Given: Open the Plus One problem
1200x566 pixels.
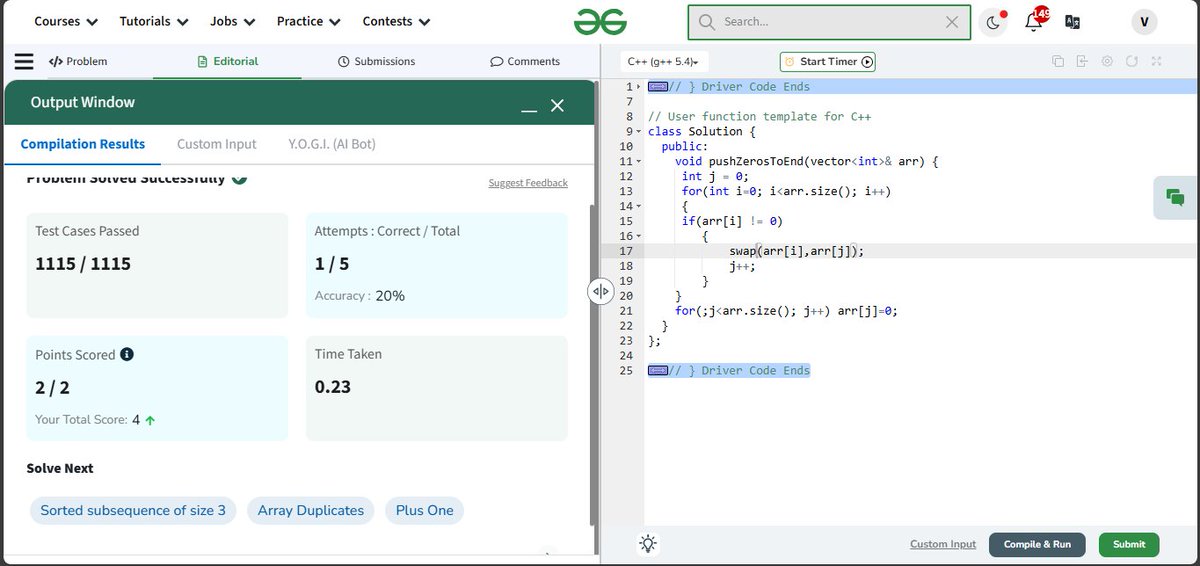Looking at the screenshot, I should [x=424, y=510].
